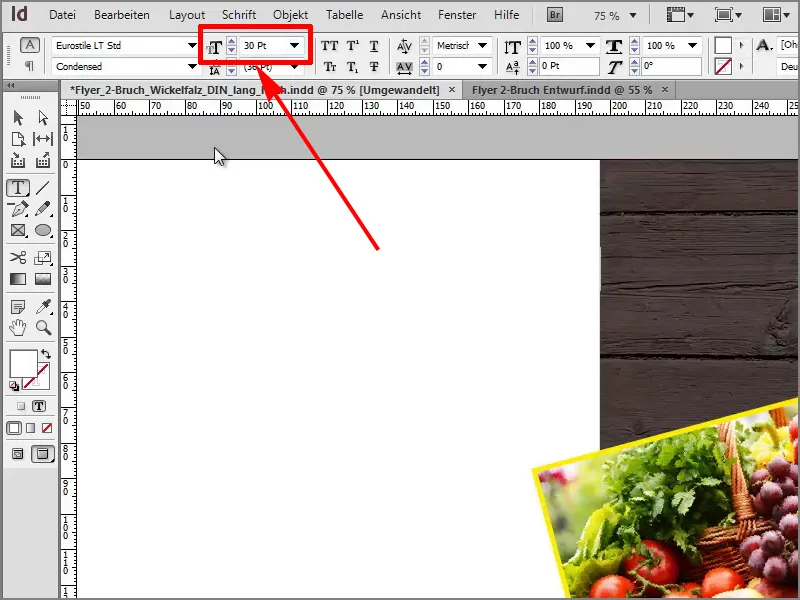Select the Pencil tool
The width and height of the screenshot is (800, 600).
[x=43, y=209]
